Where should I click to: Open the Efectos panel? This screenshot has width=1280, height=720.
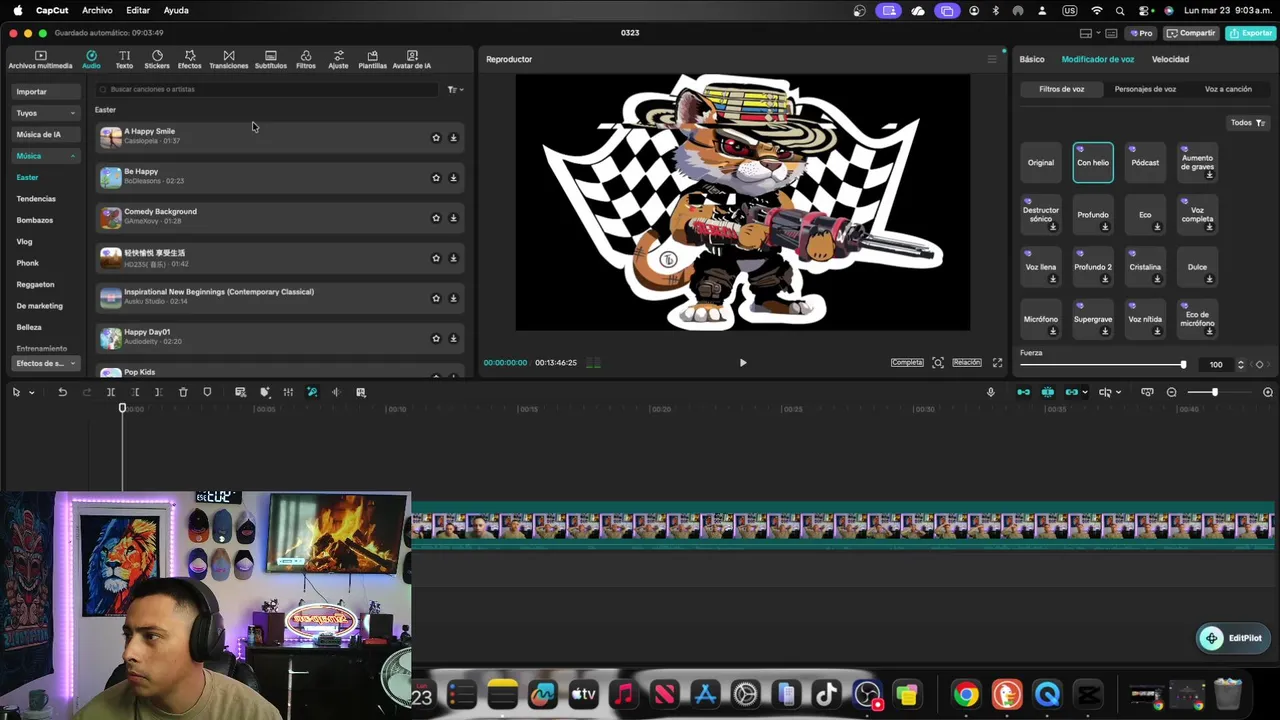click(190, 60)
